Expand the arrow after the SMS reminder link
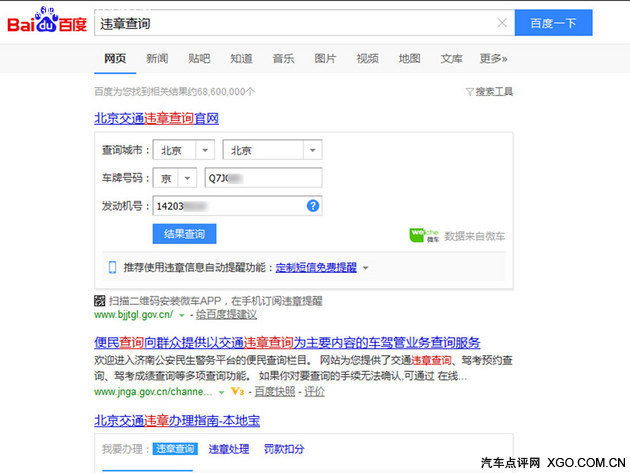Image resolution: width=630 pixels, height=473 pixels. [365, 268]
